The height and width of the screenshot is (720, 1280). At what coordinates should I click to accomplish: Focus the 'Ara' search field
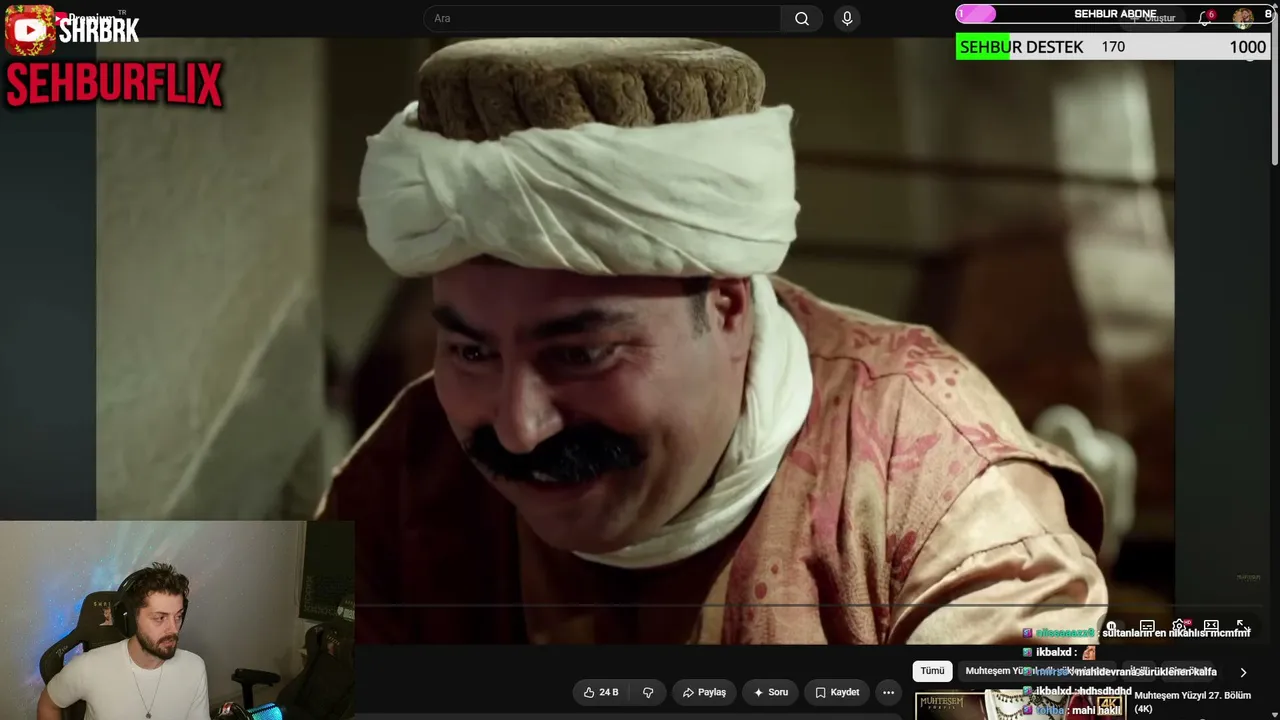point(603,19)
